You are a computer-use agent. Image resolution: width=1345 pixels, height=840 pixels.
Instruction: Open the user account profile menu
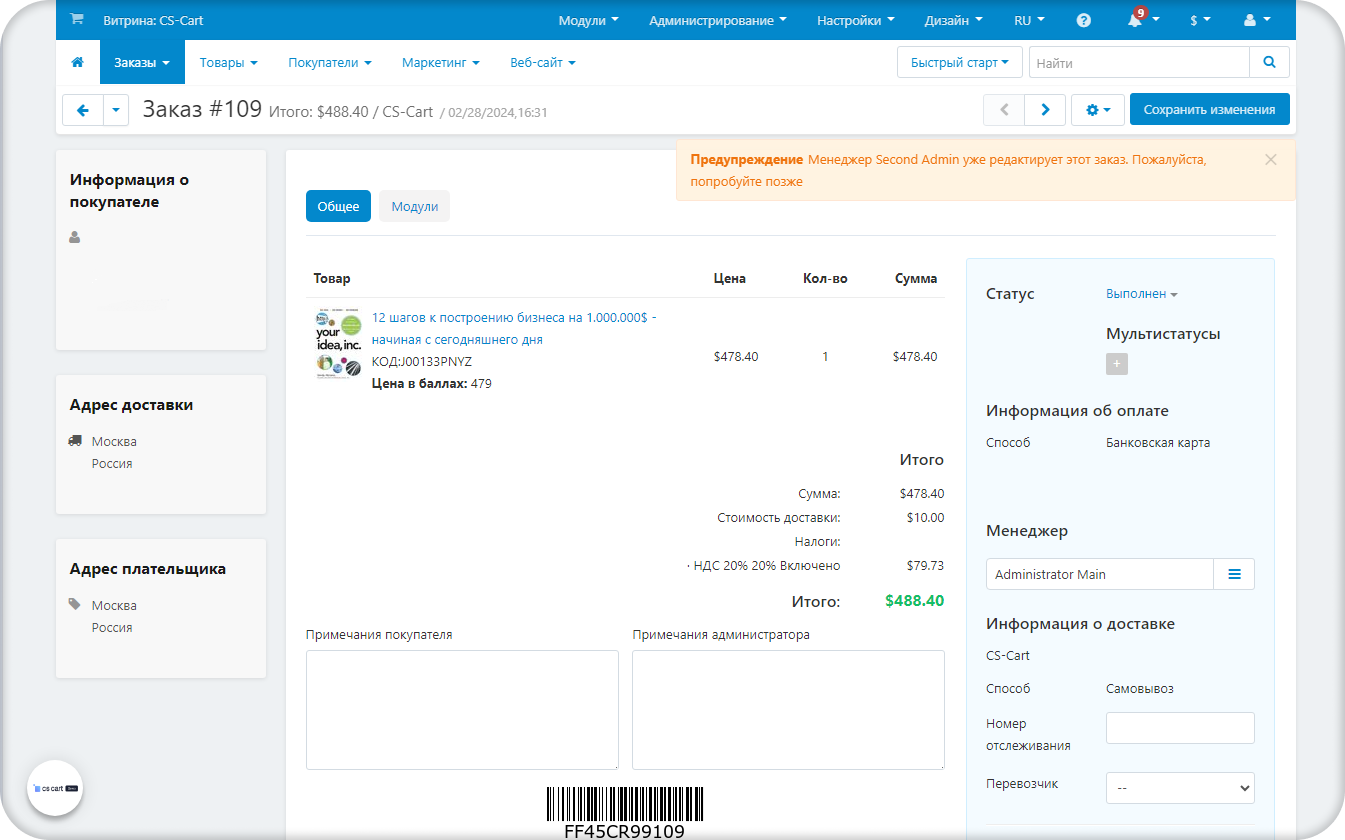pos(1257,20)
